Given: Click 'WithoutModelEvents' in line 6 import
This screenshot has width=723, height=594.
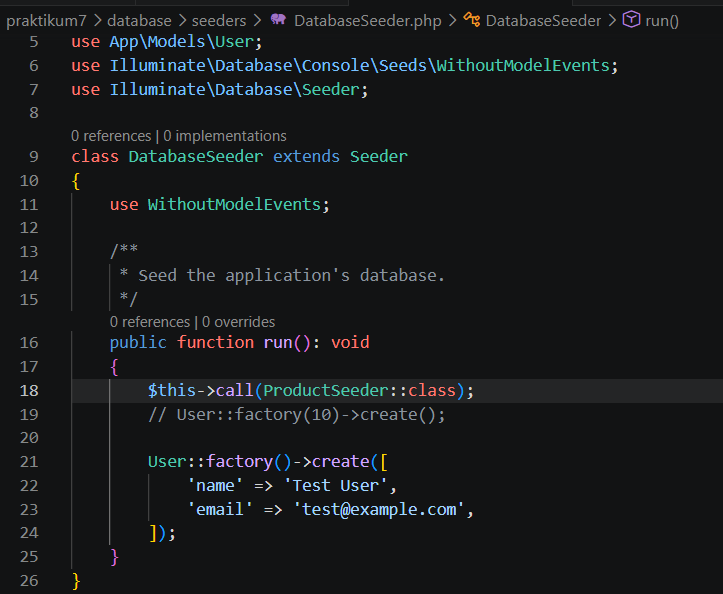Looking at the screenshot, I should click(x=523, y=65).
